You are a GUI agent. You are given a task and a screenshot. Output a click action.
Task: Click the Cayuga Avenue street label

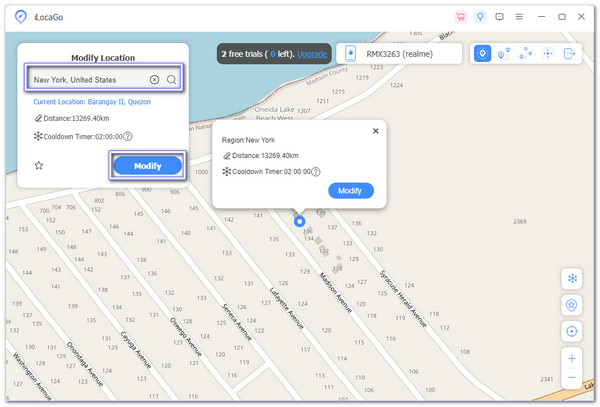[135, 350]
